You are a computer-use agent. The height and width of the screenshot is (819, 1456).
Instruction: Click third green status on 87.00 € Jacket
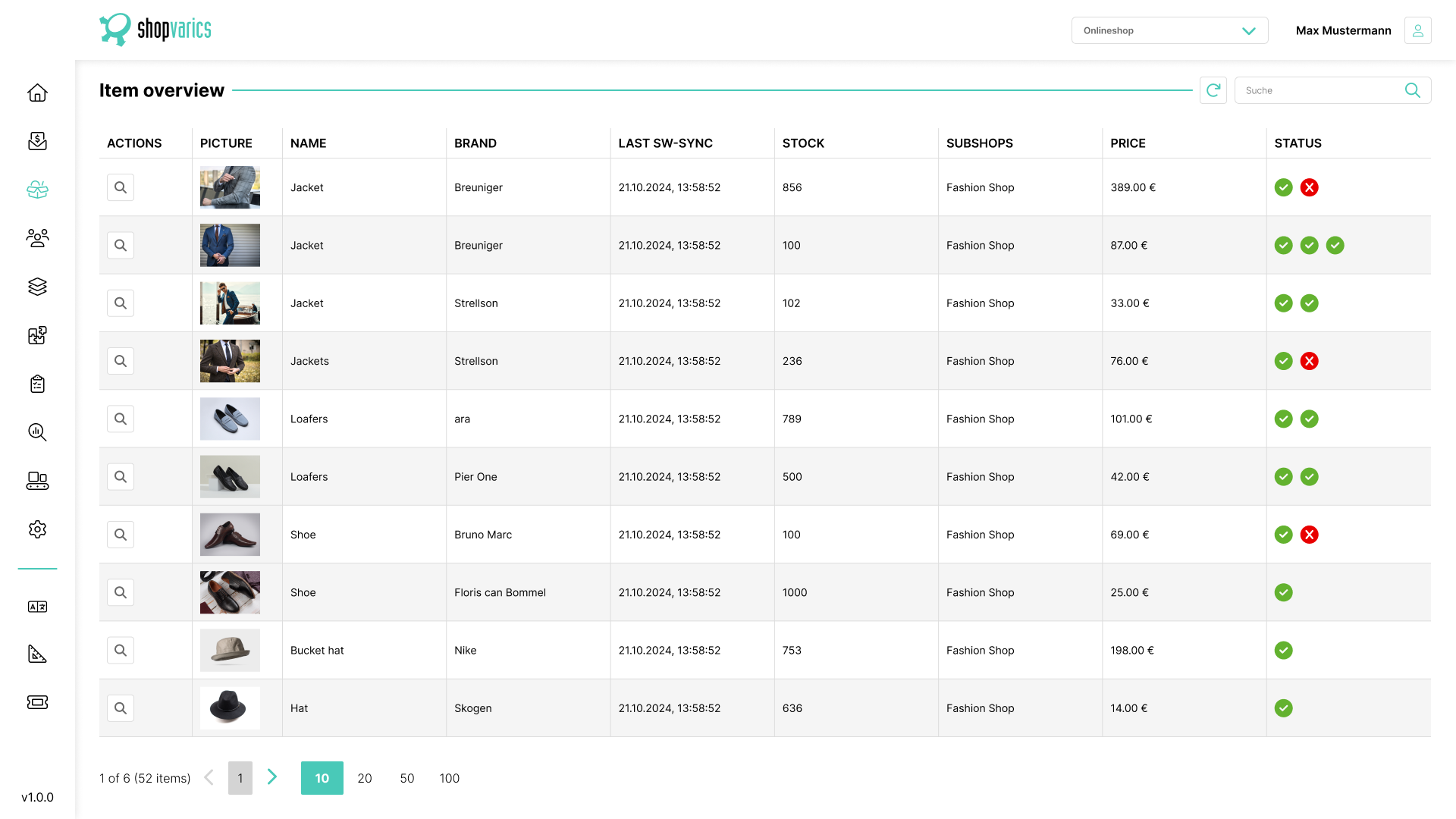click(x=1335, y=245)
